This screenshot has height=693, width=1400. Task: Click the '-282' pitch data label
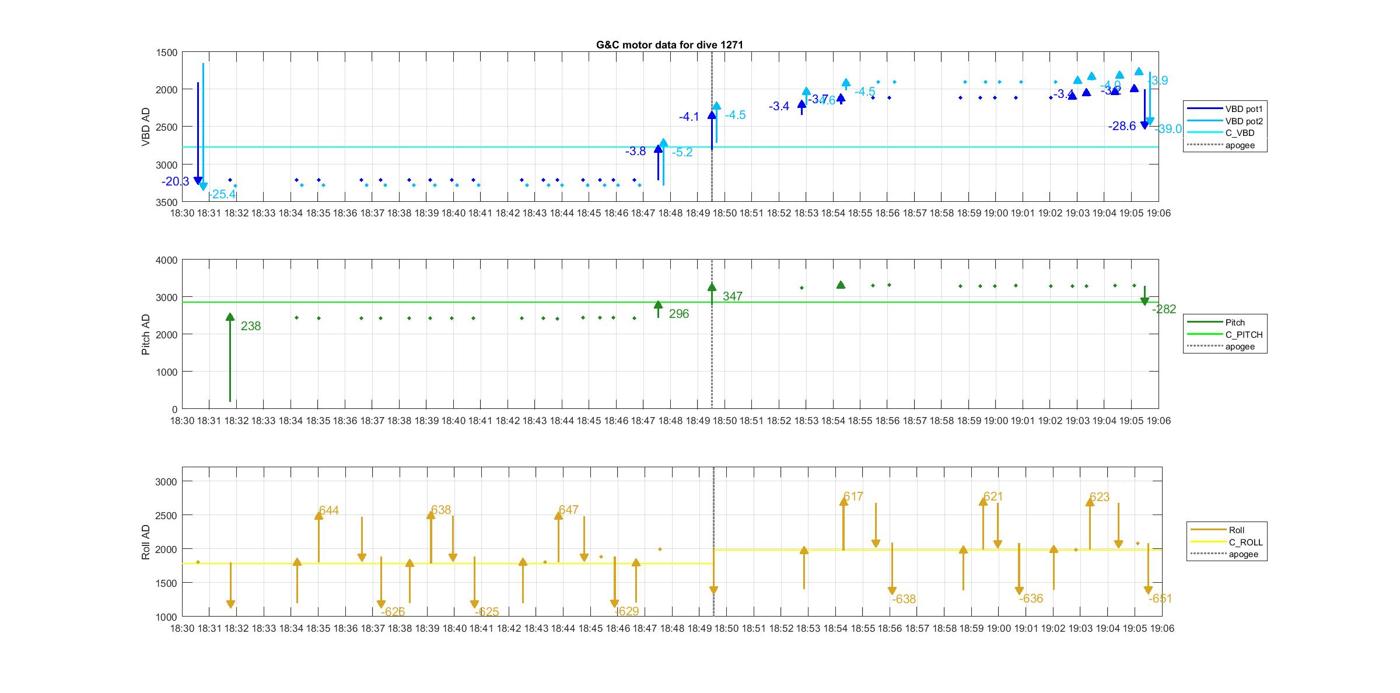pyautogui.click(x=1164, y=310)
